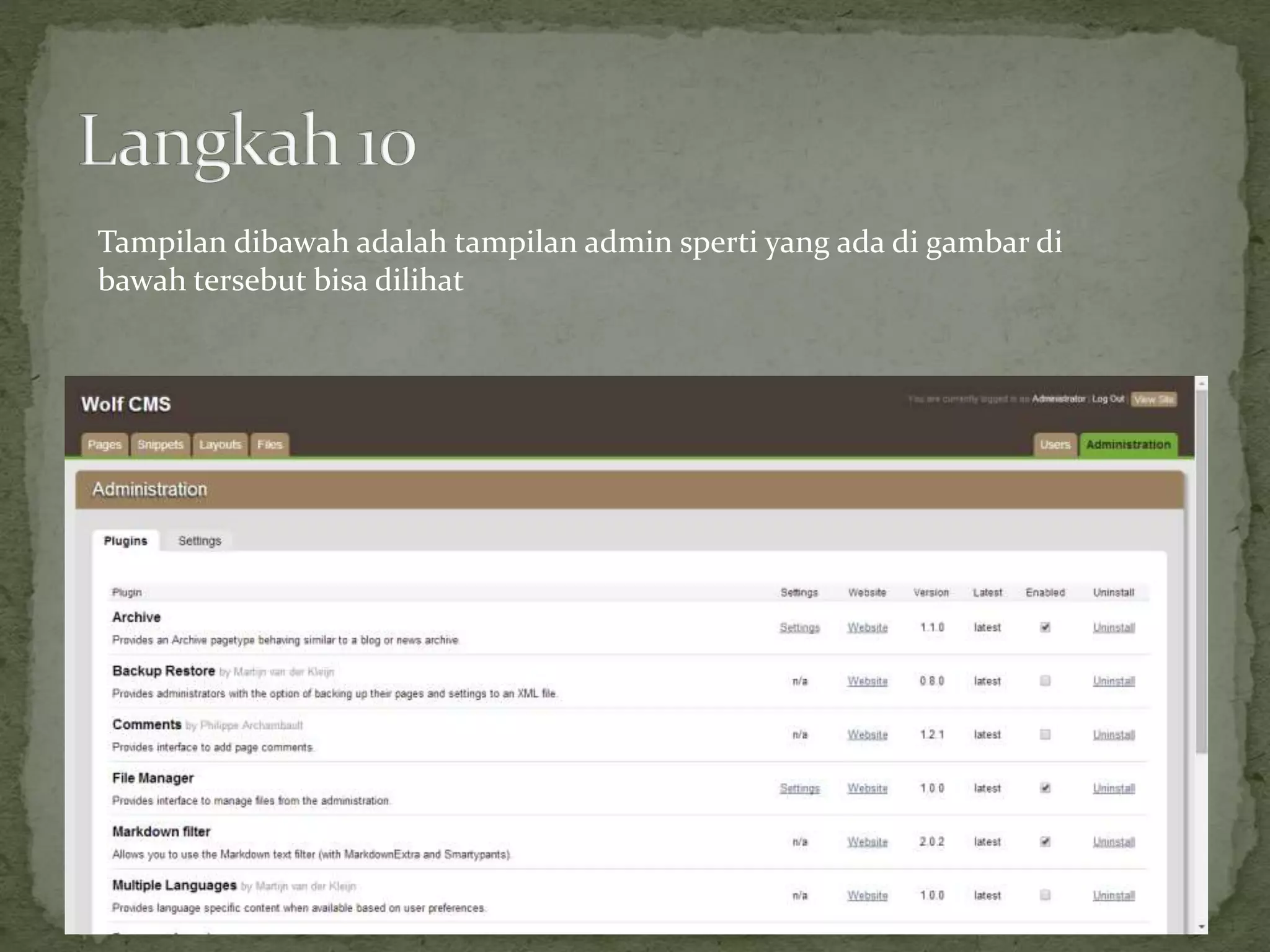Click the browser scrollbar thumb

(1201, 572)
